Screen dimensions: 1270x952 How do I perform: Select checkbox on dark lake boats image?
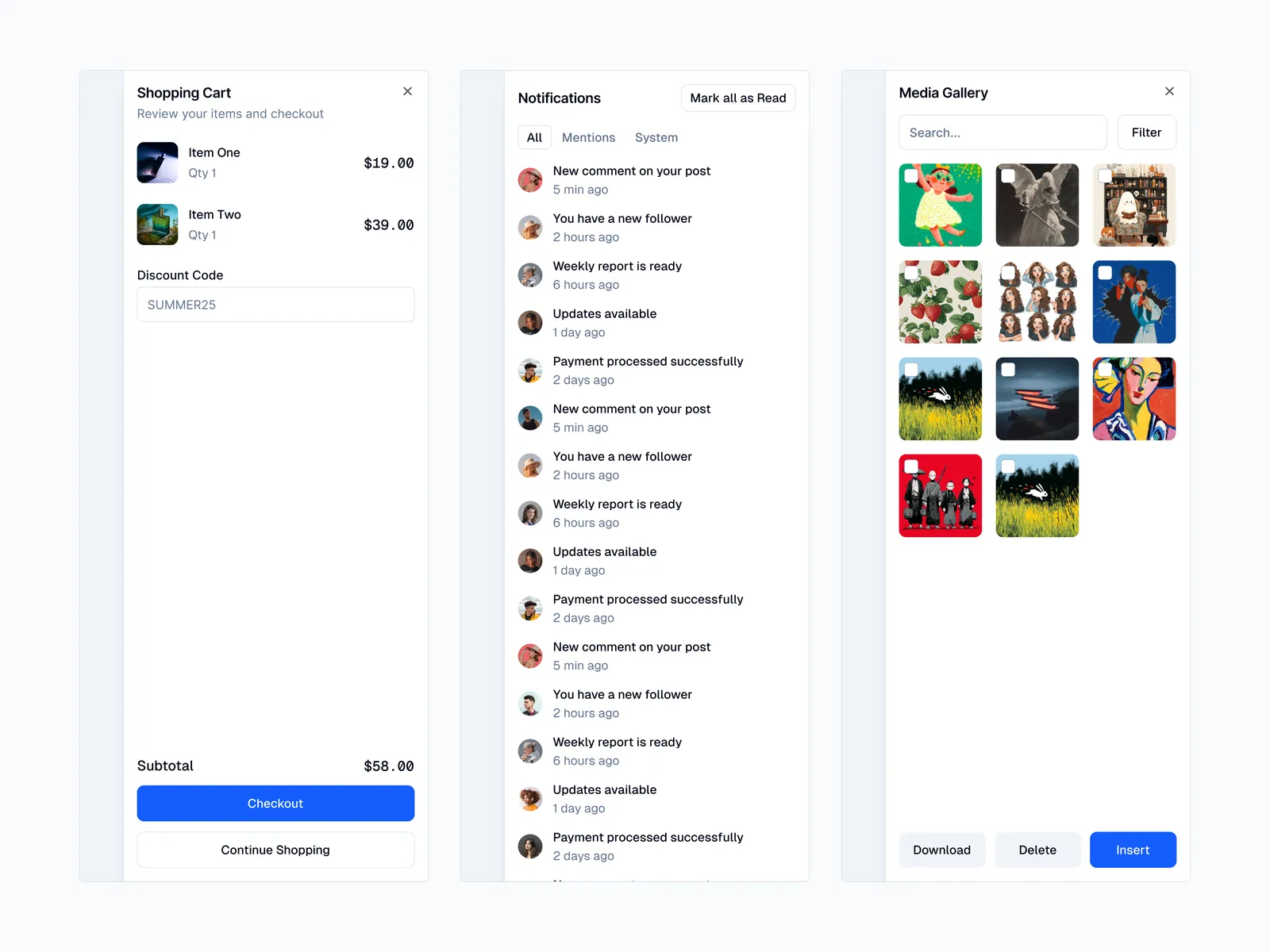[x=1008, y=370]
